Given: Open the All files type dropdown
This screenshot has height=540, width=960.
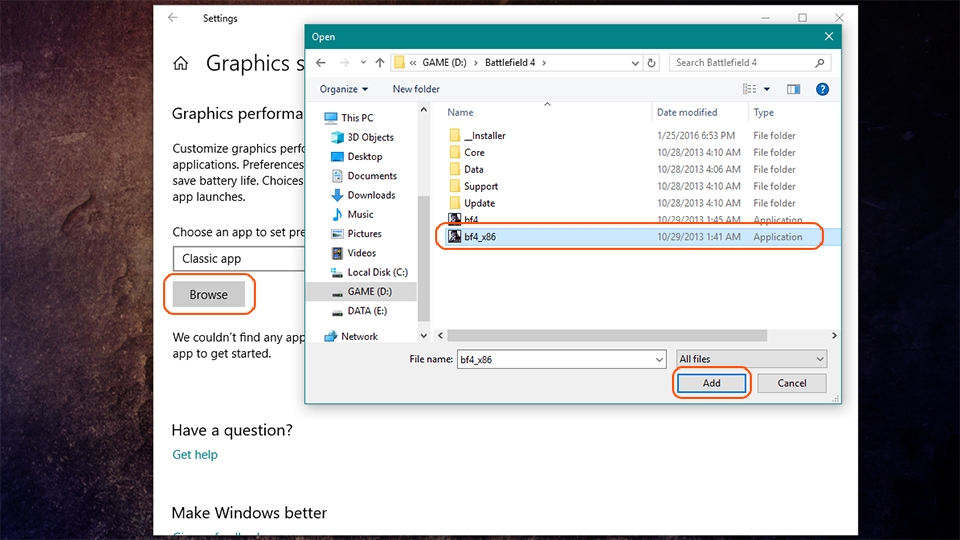Looking at the screenshot, I should tap(751, 359).
